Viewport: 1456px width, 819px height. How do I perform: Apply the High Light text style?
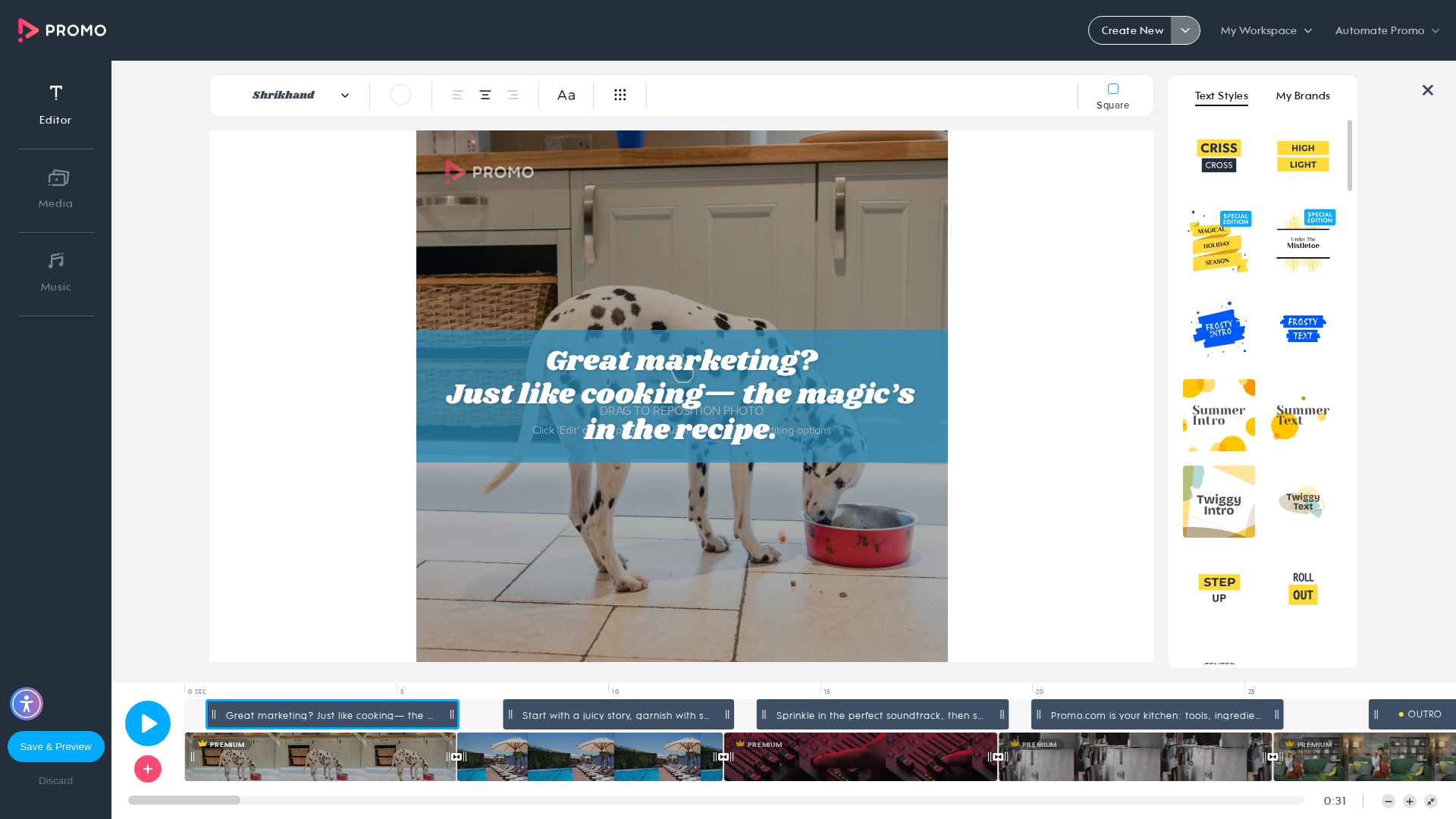[x=1303, y=156]
